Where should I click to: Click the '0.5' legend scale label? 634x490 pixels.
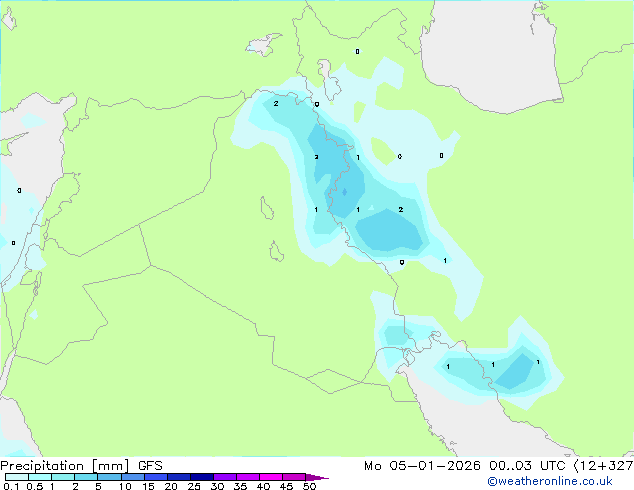(35, 486)
